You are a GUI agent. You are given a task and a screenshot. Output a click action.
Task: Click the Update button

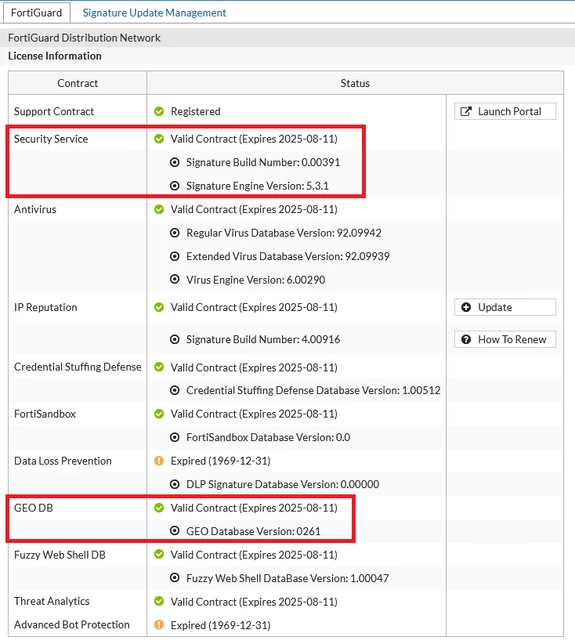click(505, 307)
